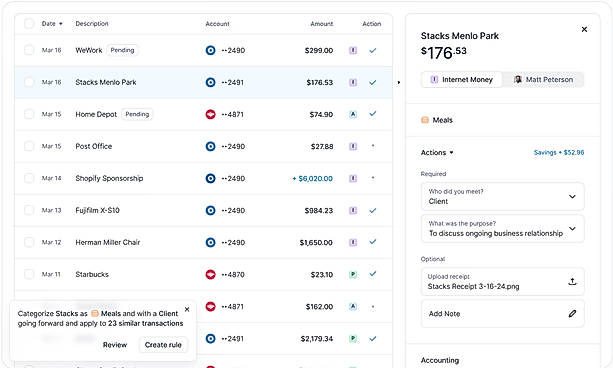Select the Internet Money tab

462,80
